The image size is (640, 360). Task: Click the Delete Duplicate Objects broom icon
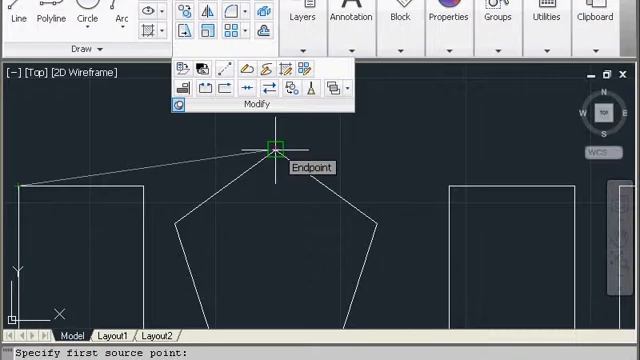(x=311, y=88)
